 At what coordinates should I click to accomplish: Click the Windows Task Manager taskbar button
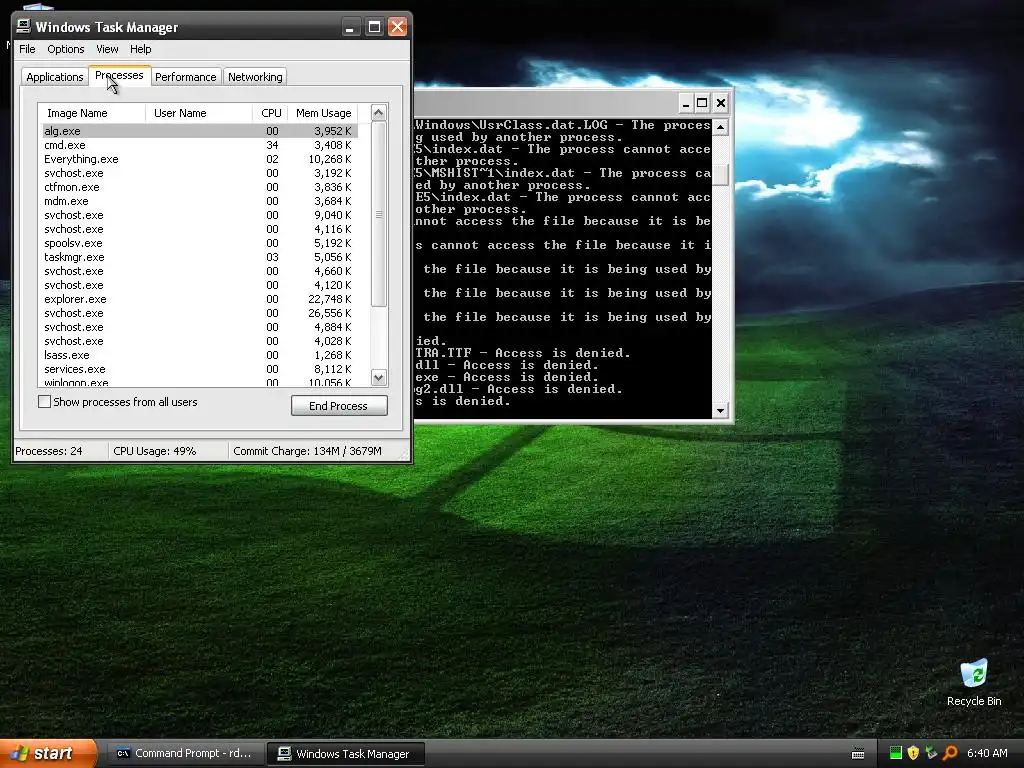coord(346,754)
